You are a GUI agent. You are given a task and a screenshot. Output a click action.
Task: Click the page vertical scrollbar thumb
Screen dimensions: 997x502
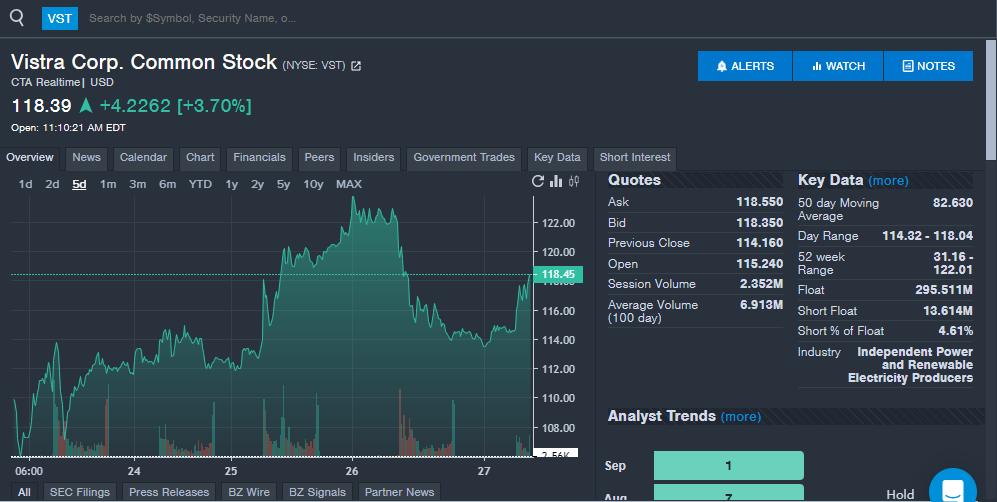pyautogui.click(x=991, y=100)
